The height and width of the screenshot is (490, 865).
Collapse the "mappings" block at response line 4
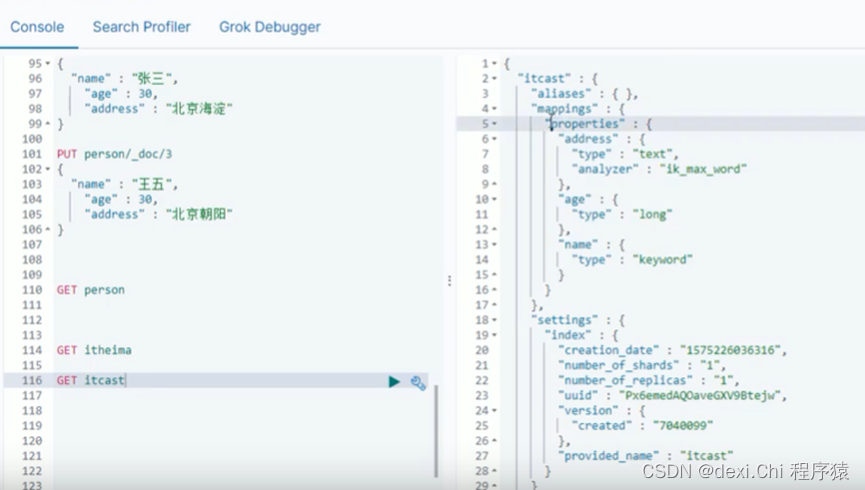click(x=494, y=109)
